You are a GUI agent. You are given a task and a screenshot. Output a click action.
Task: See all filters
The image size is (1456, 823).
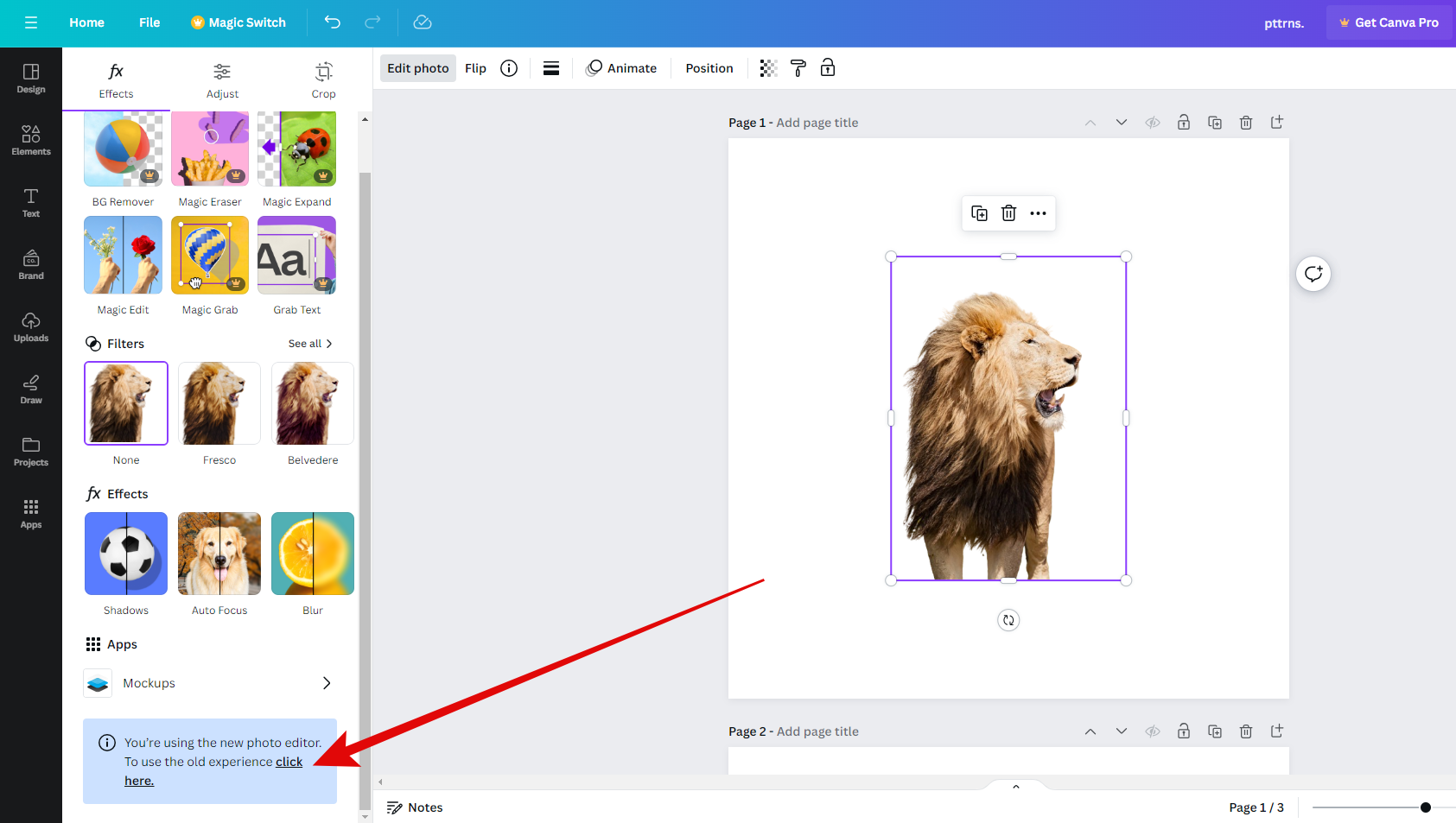point(310,344)
